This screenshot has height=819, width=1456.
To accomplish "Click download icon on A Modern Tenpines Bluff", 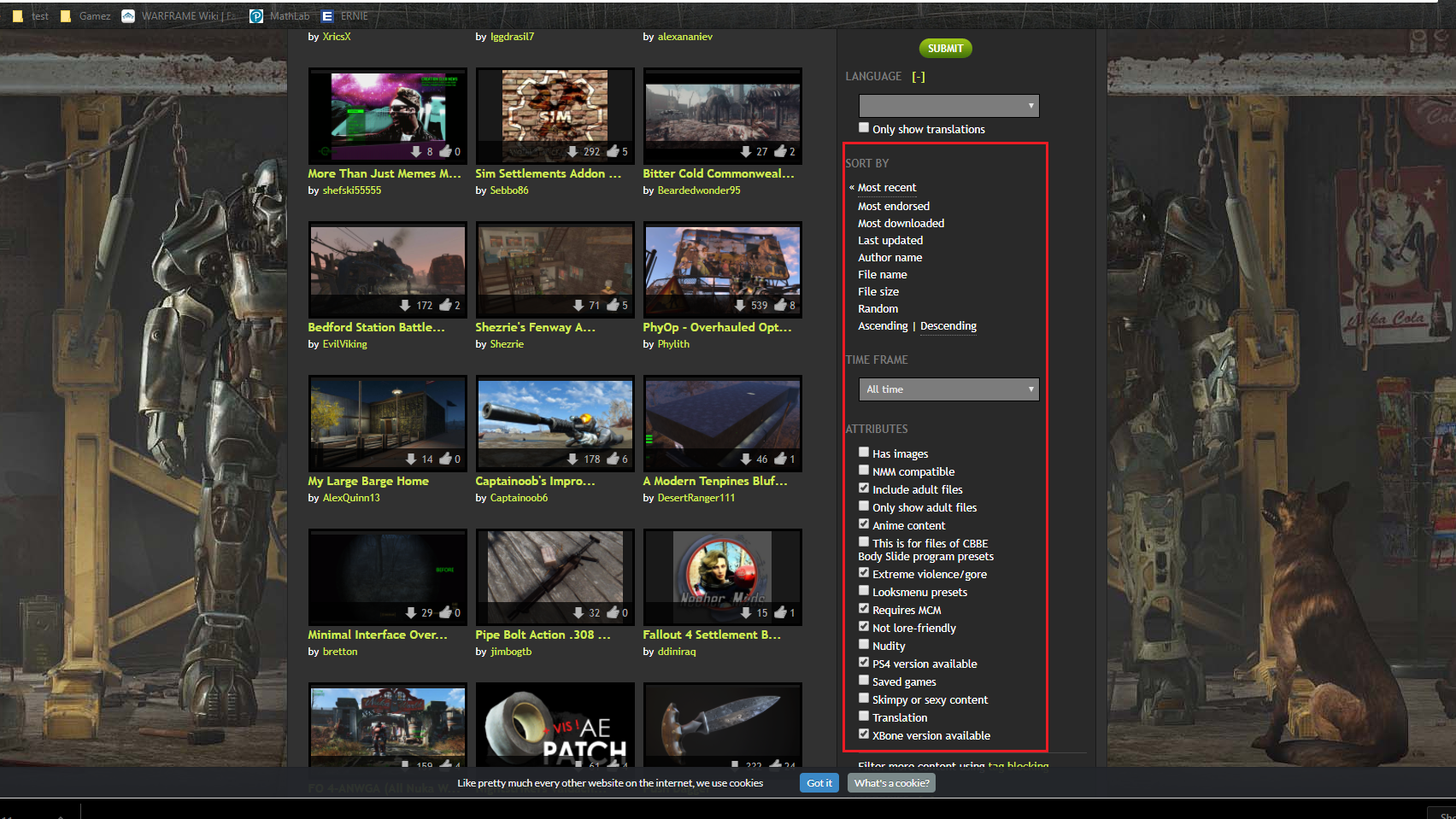I will point(746,459).
